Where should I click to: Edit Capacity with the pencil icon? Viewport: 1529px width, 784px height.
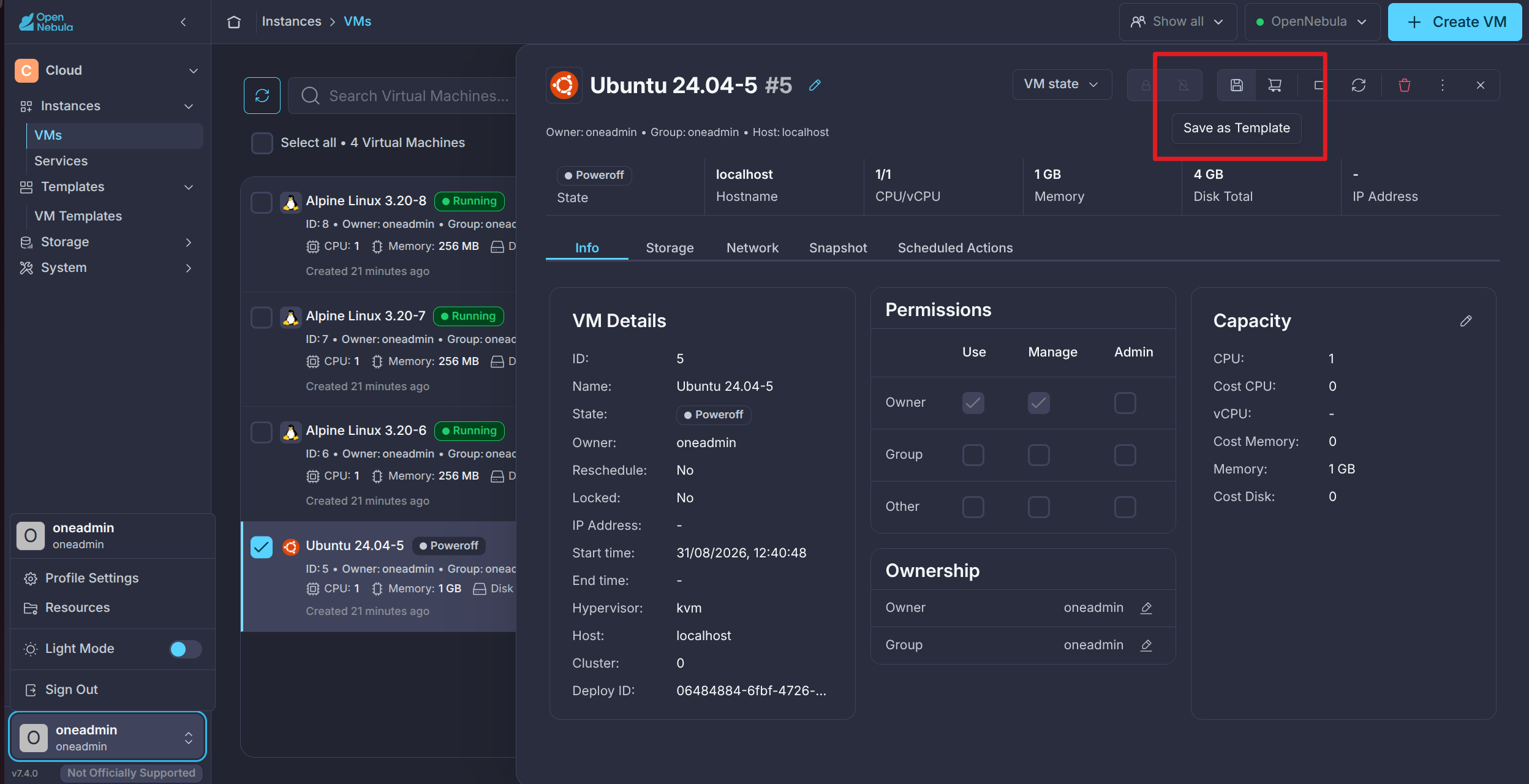[x=1466, y=321]
